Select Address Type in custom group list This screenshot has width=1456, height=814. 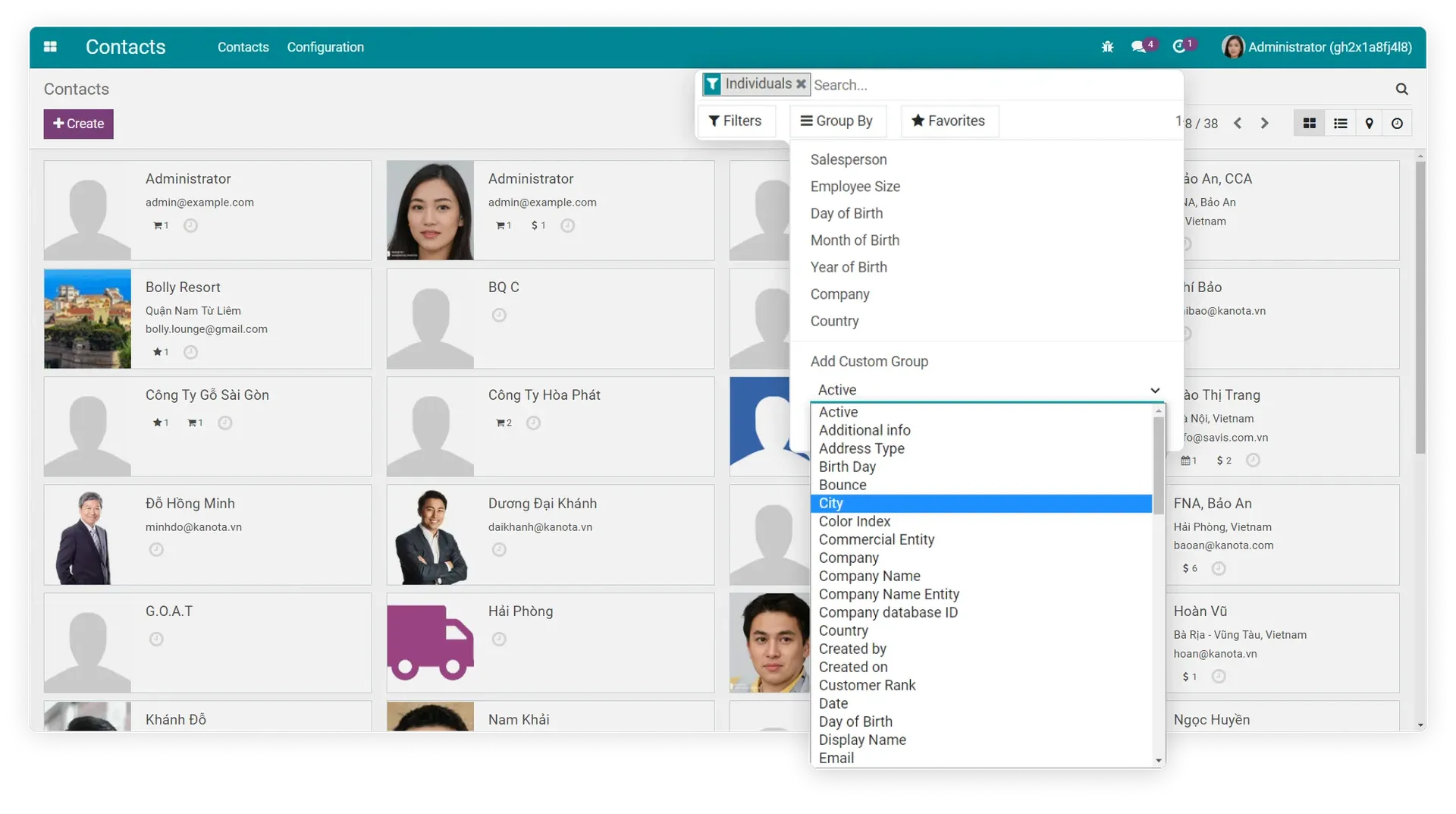coord(981,448)
